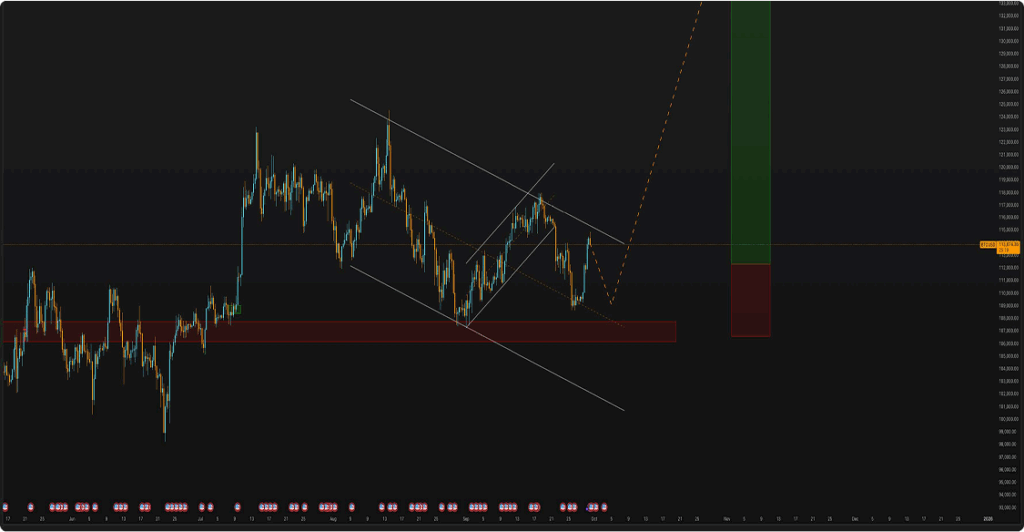The height and width of the screenshot is (532, 1024).
Task: Click the horizontal orange current price line
Action: point(300,244)
